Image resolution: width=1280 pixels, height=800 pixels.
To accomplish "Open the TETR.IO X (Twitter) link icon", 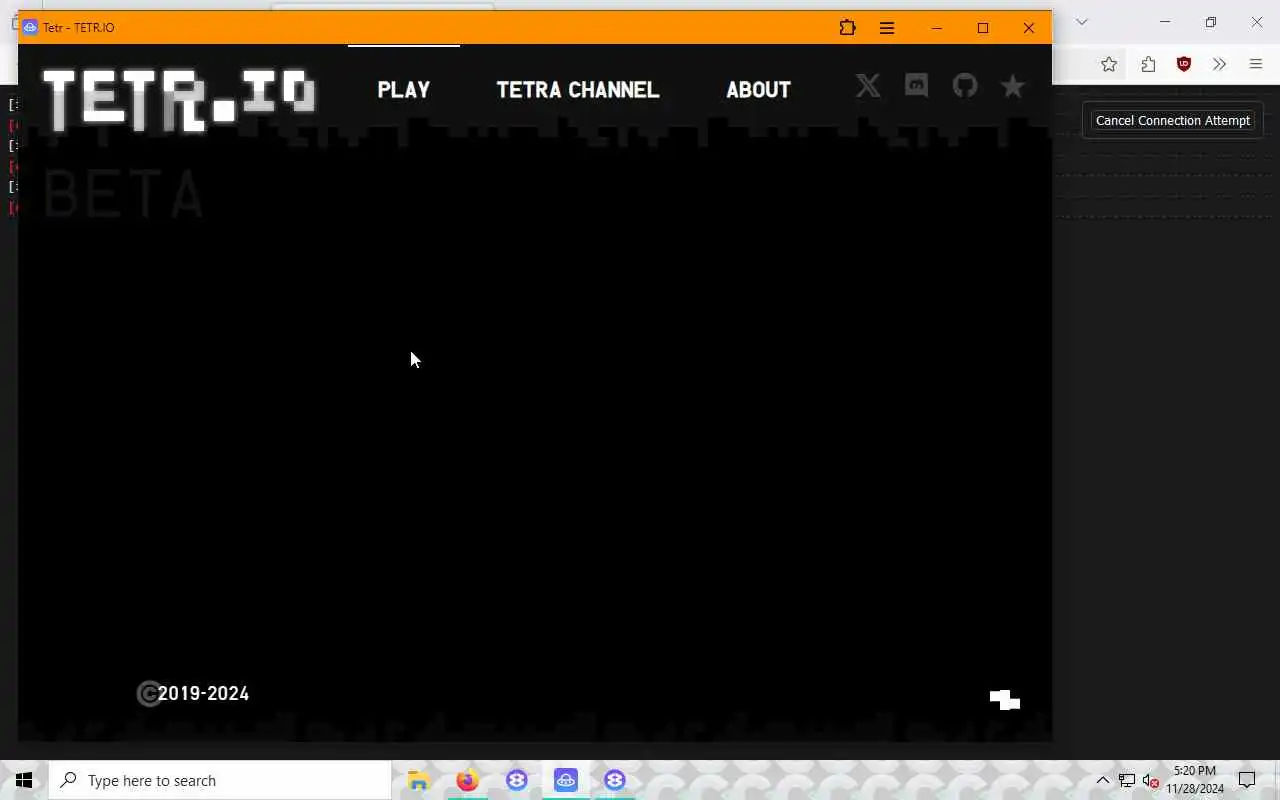I will tap(868, 86).
